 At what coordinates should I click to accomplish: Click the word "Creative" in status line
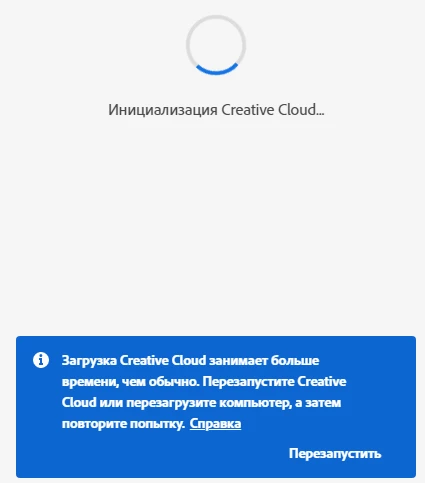tap(248, 110)
